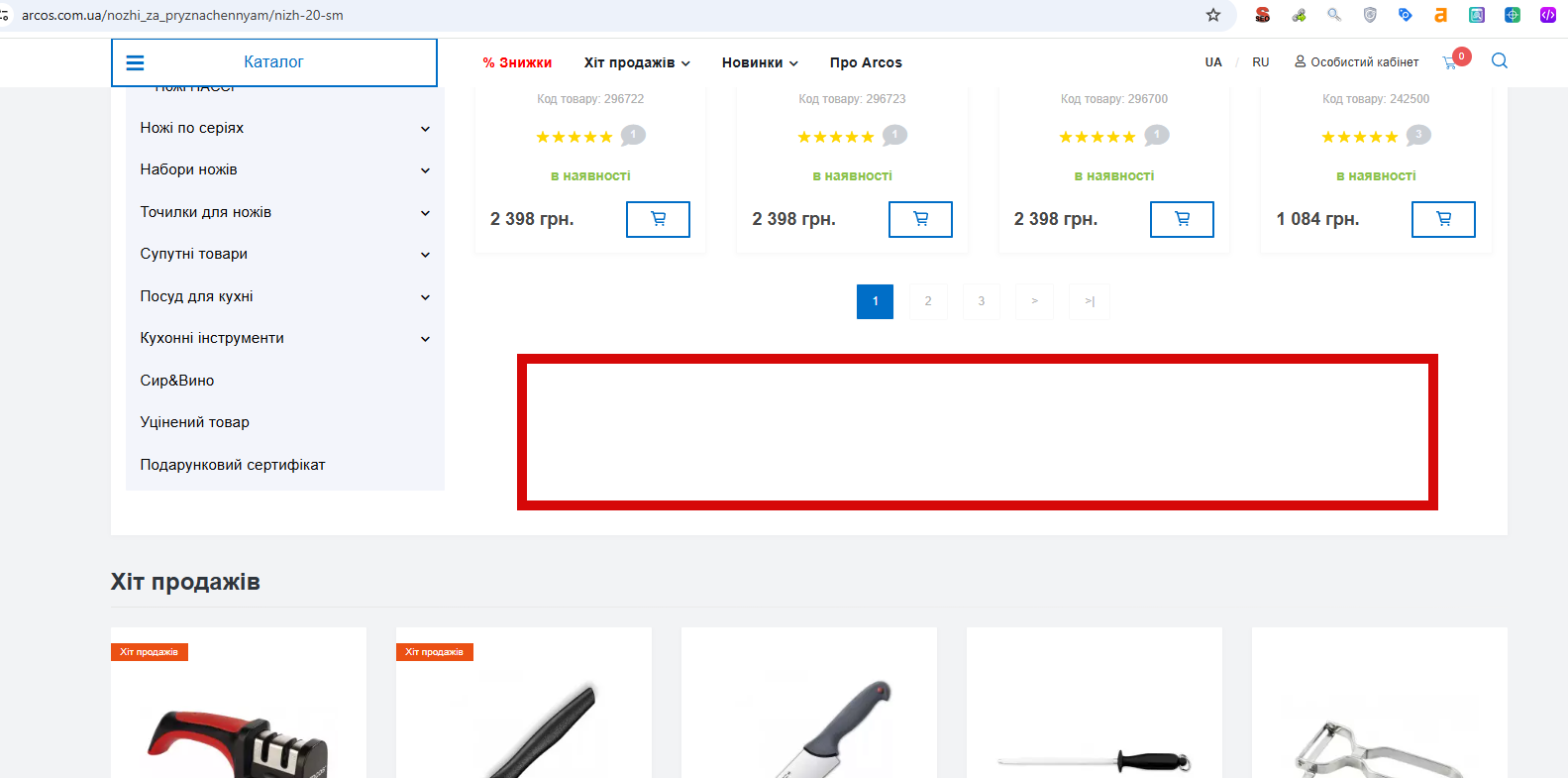
Task: Open Особистий кабінет account link
Action: coord(1356,62)
